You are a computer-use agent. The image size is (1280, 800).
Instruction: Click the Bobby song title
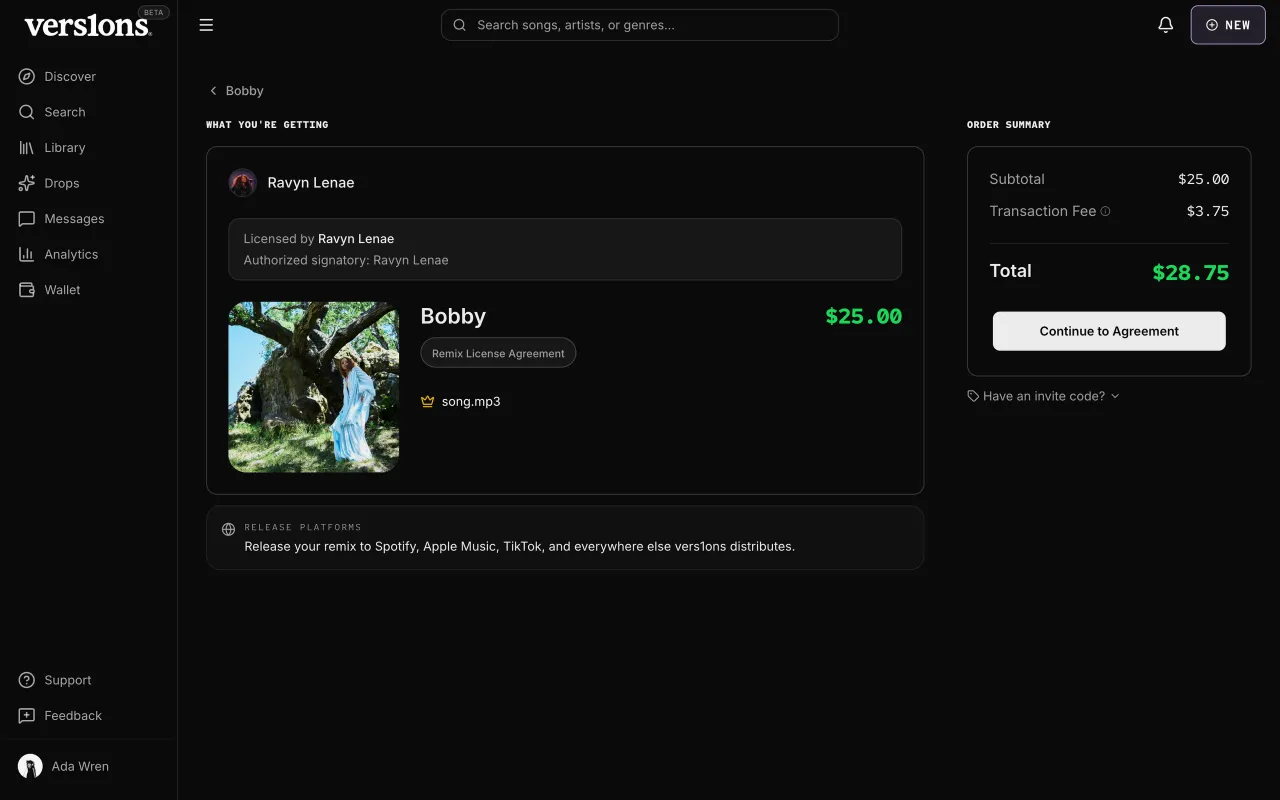point(453,316)
